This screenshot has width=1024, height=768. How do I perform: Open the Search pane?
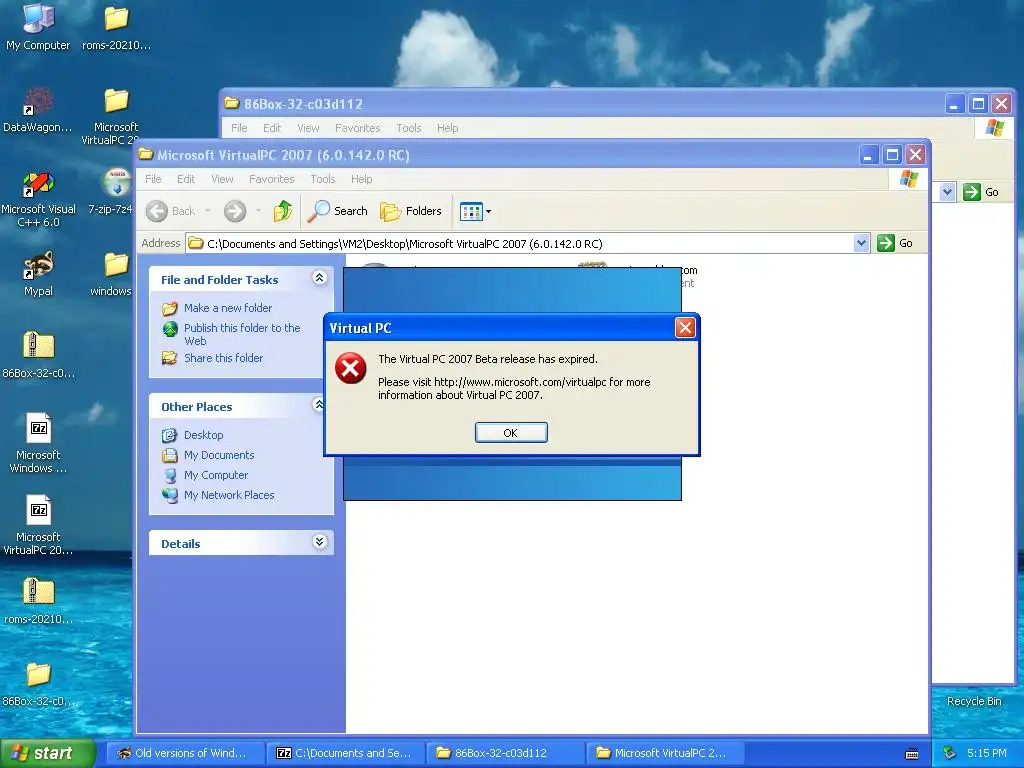338,211
